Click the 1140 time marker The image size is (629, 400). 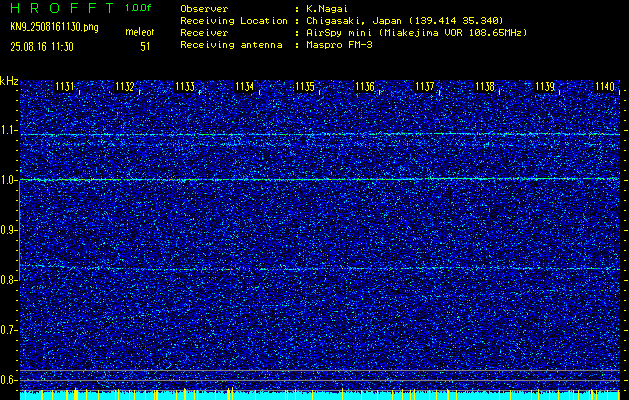605,86
